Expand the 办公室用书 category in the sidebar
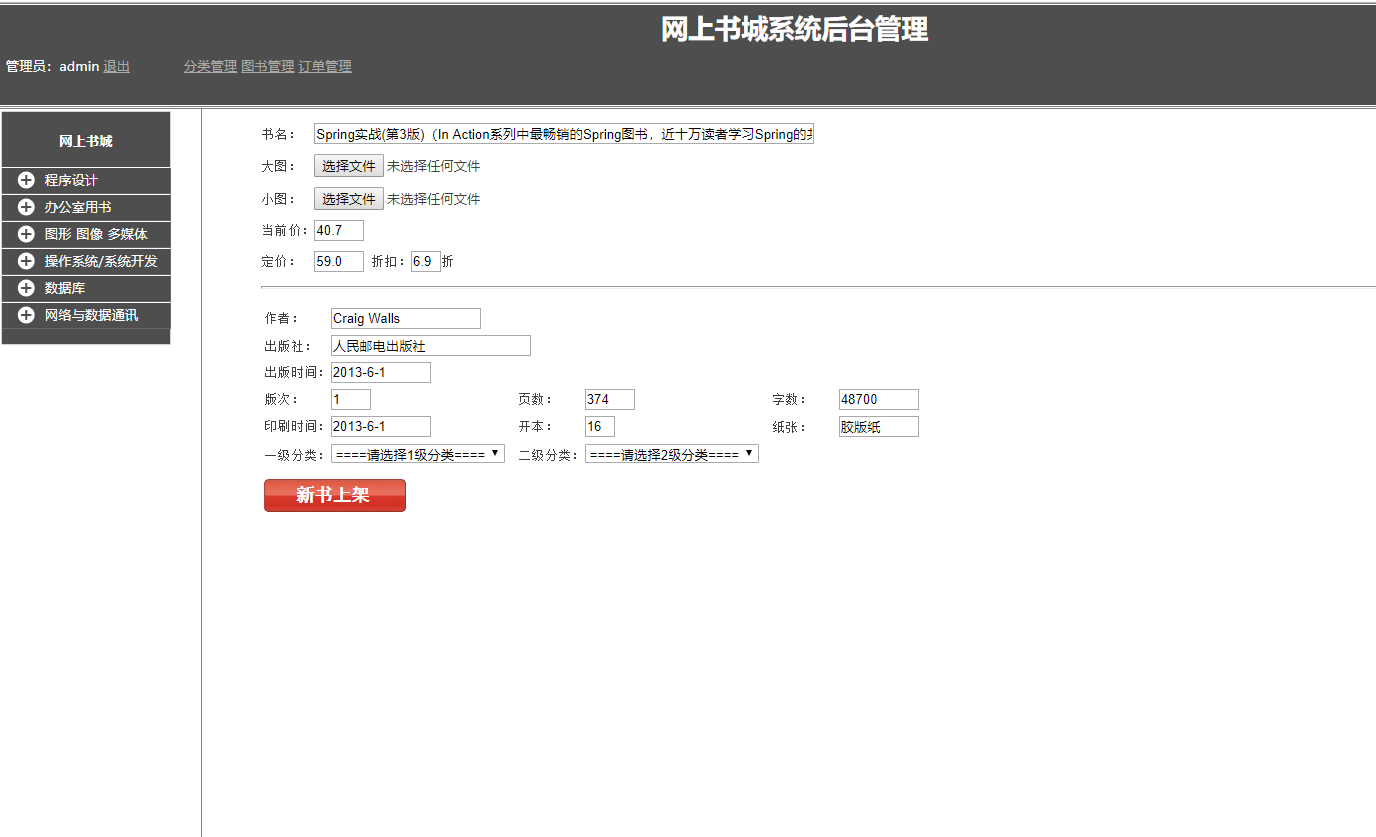This screenshot has width=1376, height=837. (x=25, y=207)
